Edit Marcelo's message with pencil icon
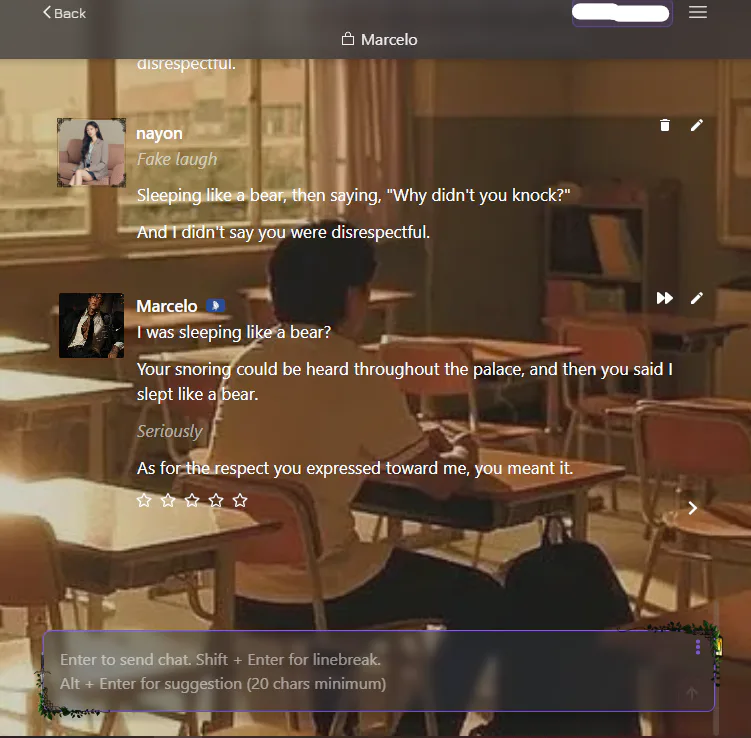751x738 pixels. (696, 298)
